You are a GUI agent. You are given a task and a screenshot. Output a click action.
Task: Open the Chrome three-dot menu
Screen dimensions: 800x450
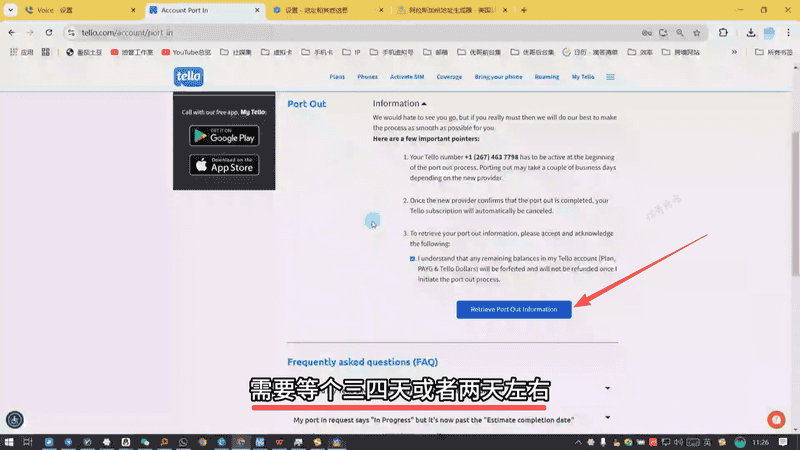click(788, 33)
